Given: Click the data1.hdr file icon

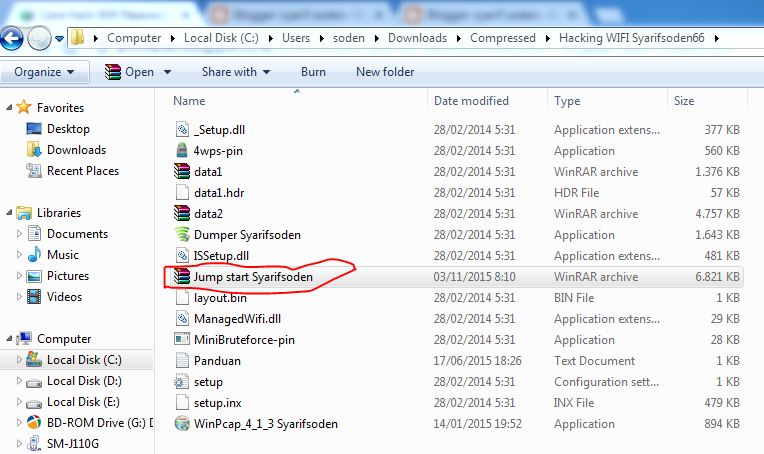Looking at the screenshot, I should (182, 192).
